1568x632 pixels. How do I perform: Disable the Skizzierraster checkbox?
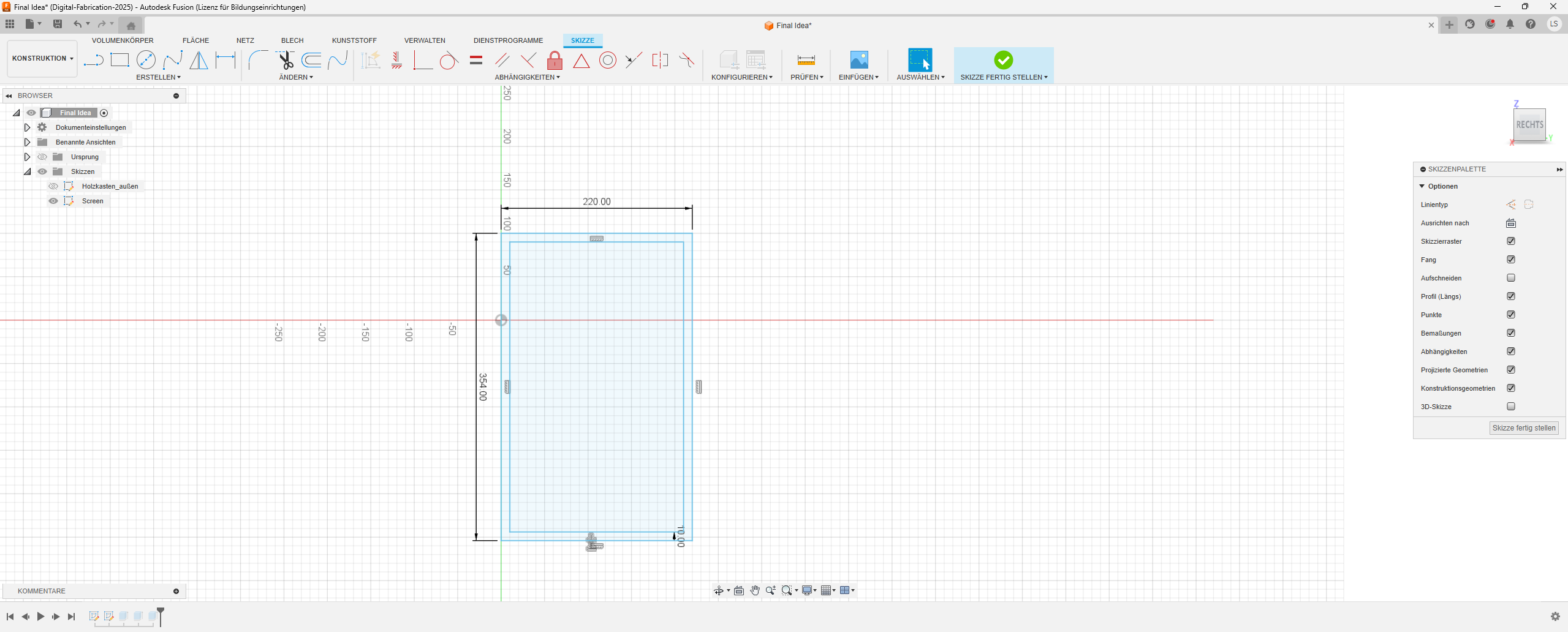1511,241
